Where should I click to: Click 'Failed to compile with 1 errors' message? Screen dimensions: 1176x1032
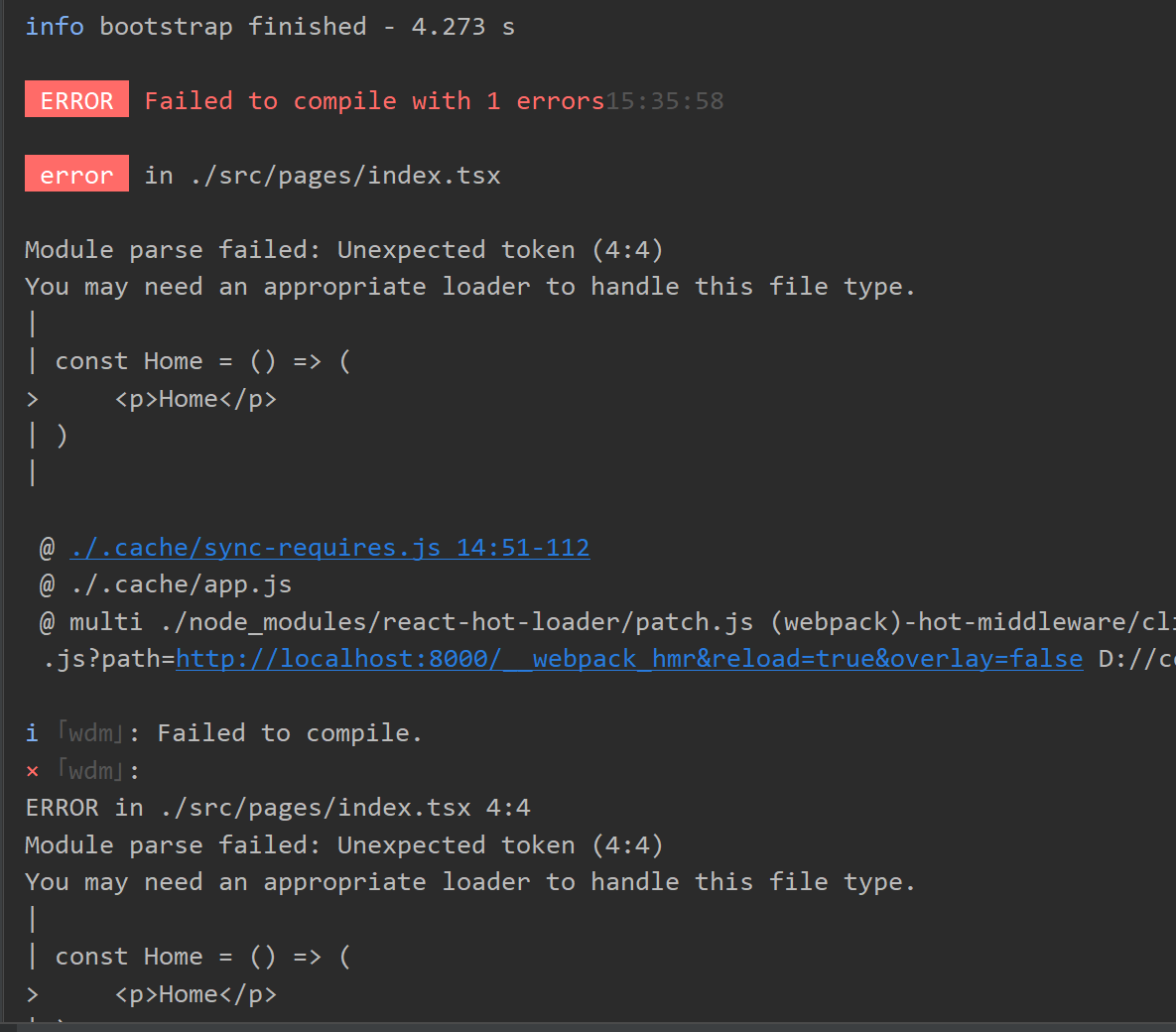point(374,100)
